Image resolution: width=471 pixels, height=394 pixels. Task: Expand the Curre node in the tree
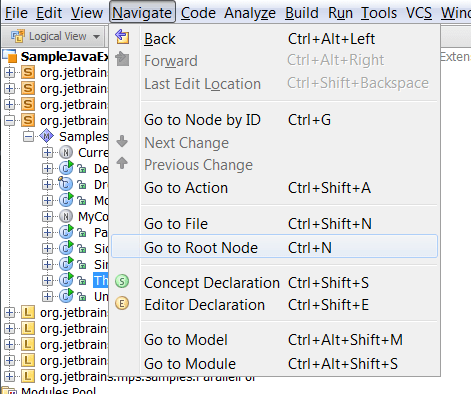point(48,153)
